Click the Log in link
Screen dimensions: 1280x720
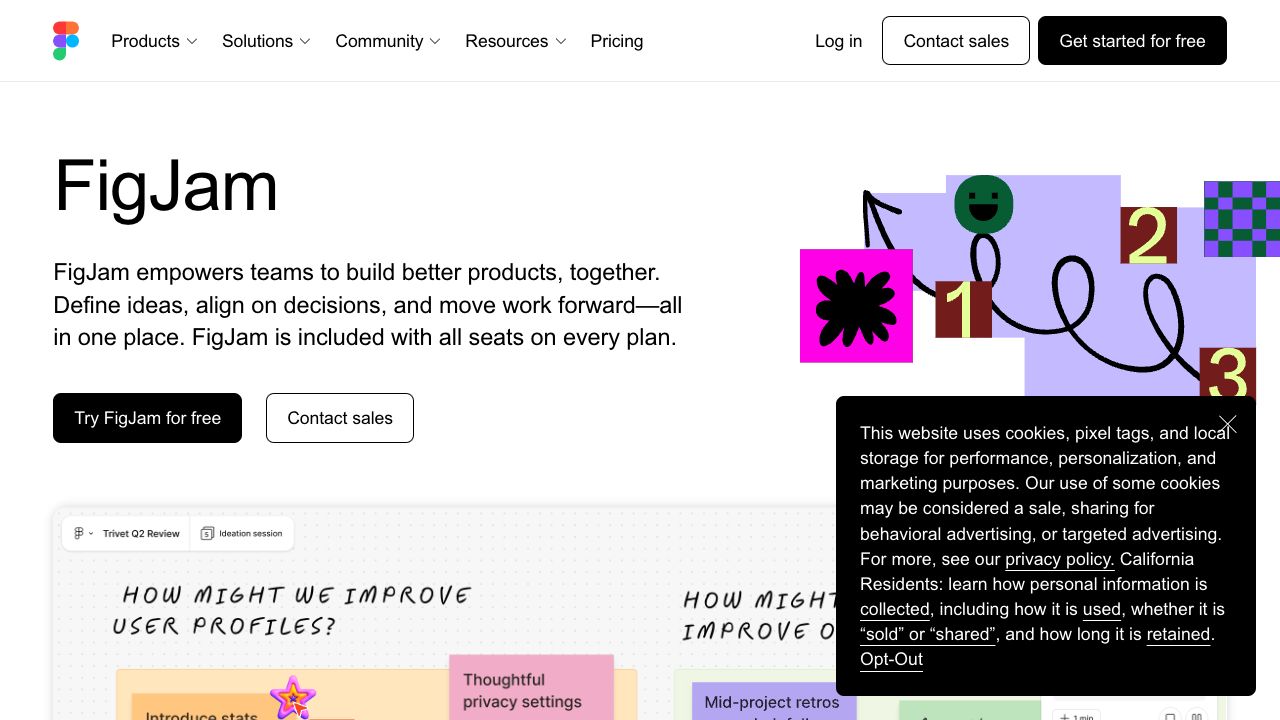838,41
